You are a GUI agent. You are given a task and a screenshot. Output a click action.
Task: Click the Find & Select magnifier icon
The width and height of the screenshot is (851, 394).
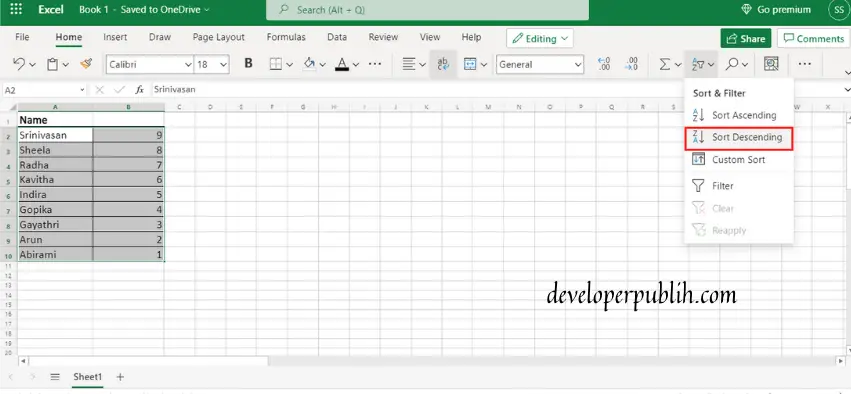pyautogui.click(x=732, y=64)
